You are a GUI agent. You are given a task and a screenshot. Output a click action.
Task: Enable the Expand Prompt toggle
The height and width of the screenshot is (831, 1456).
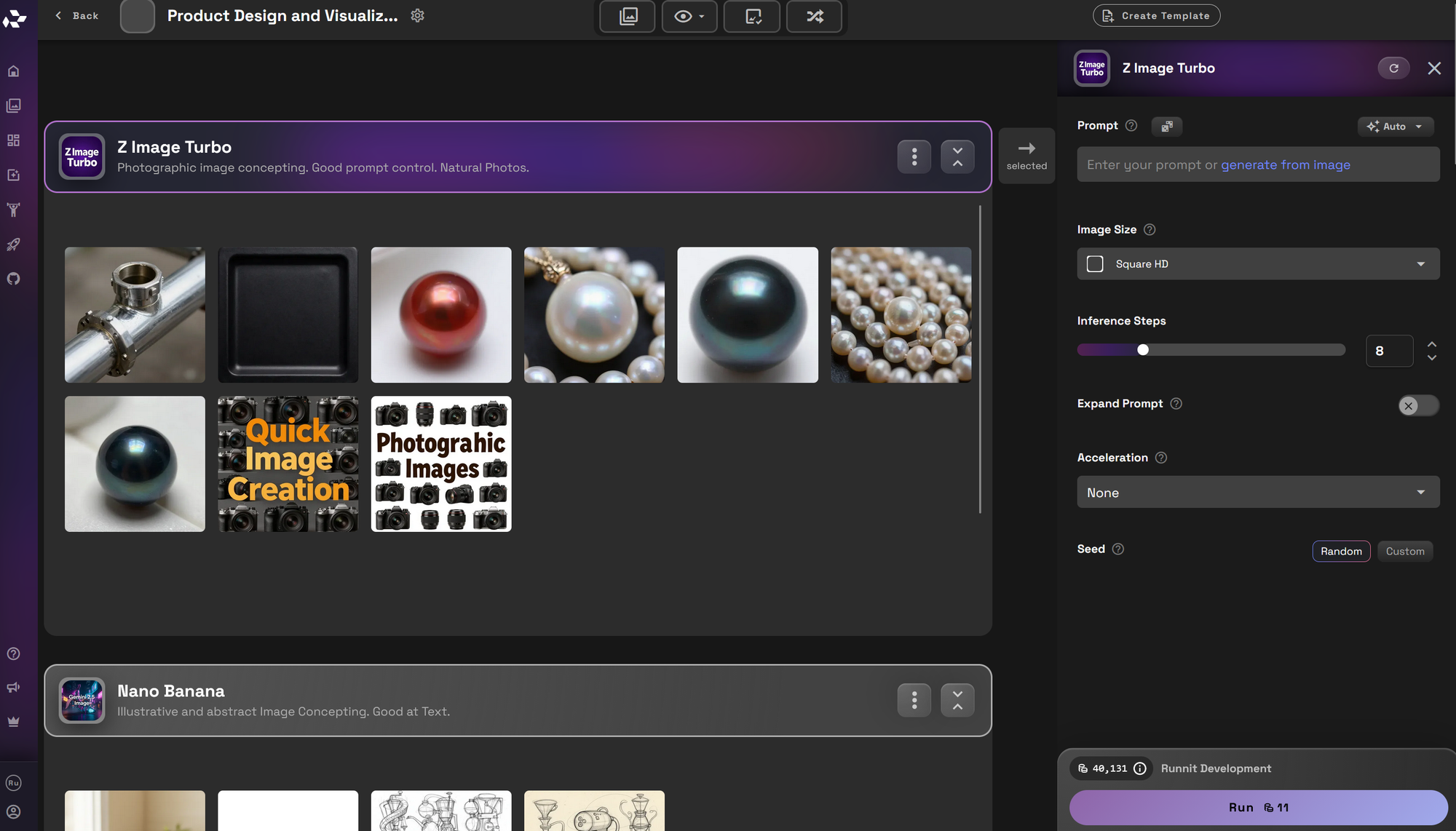coord(1417,405)
